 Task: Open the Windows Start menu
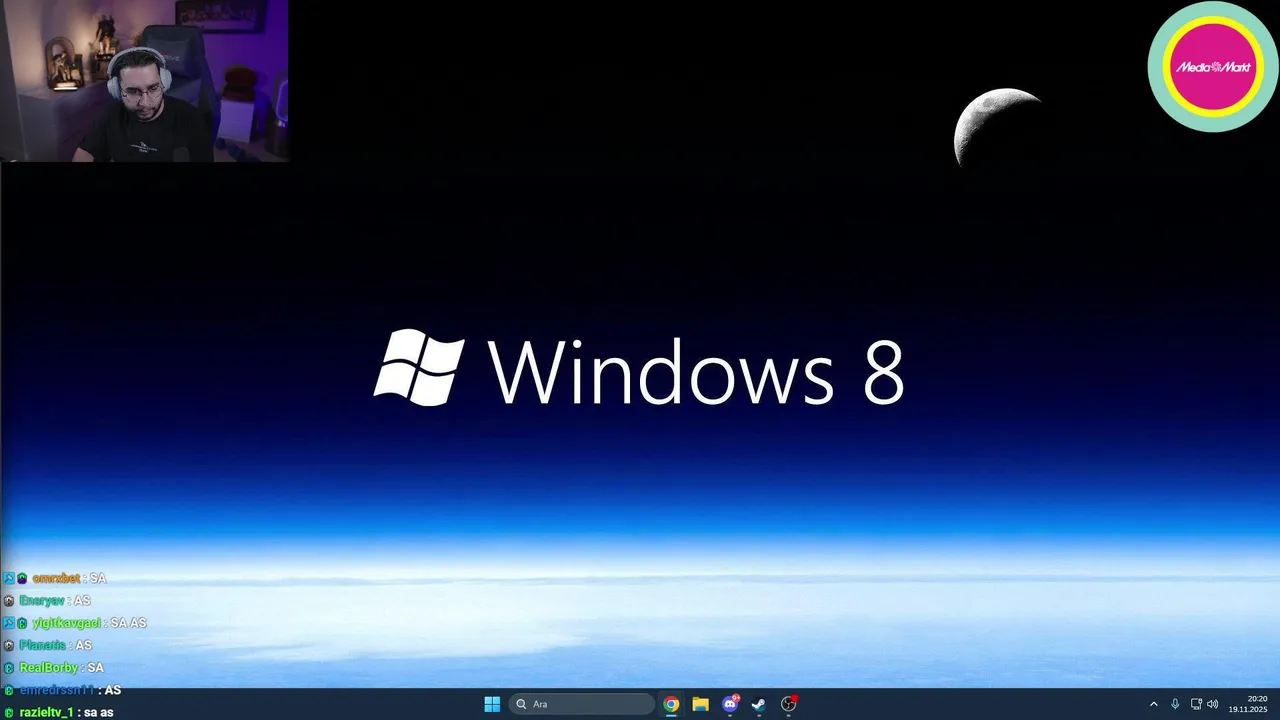(492, 704)
